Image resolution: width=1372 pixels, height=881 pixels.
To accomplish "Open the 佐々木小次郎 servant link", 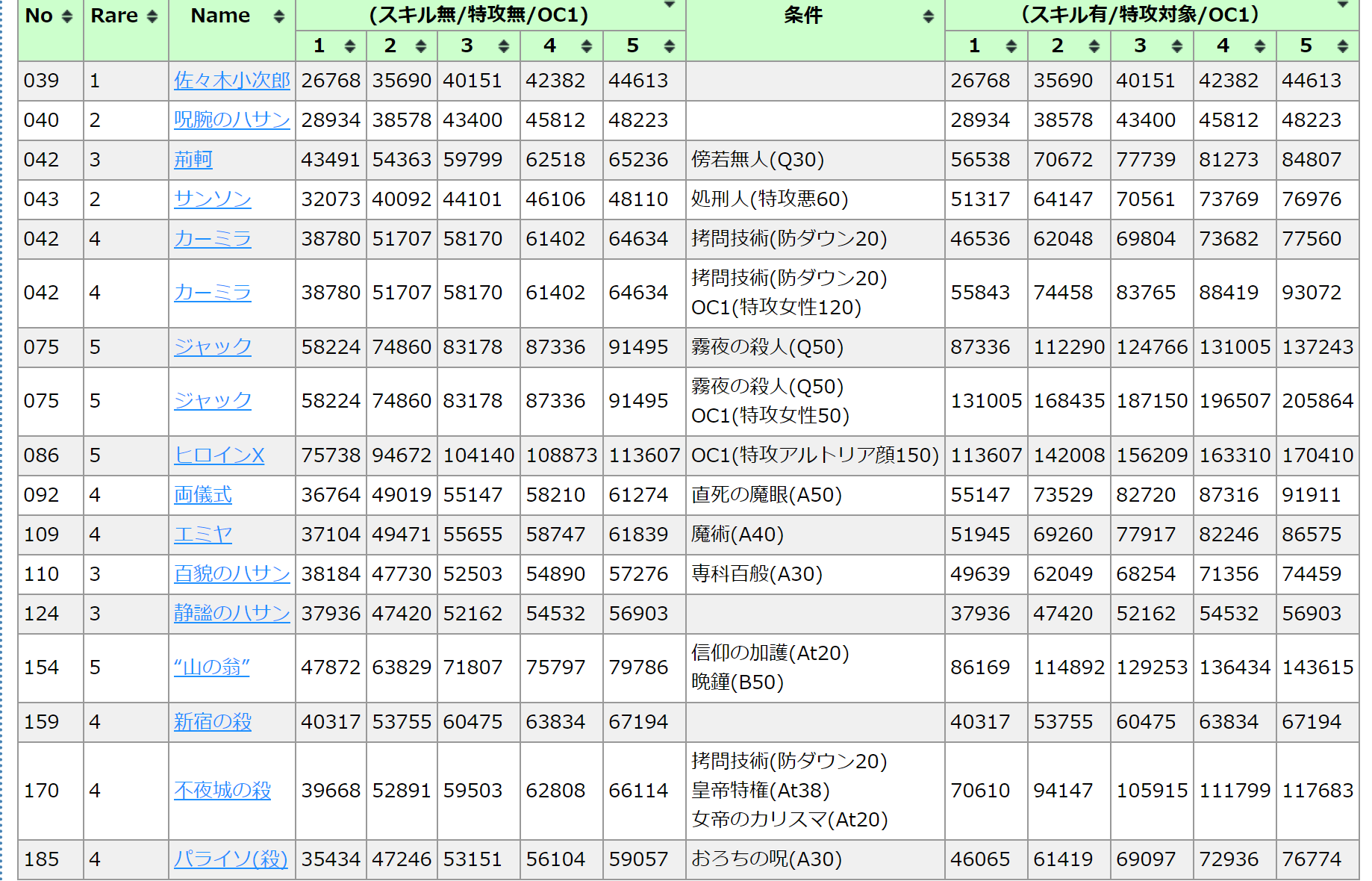I will click(x=231, y=81).
